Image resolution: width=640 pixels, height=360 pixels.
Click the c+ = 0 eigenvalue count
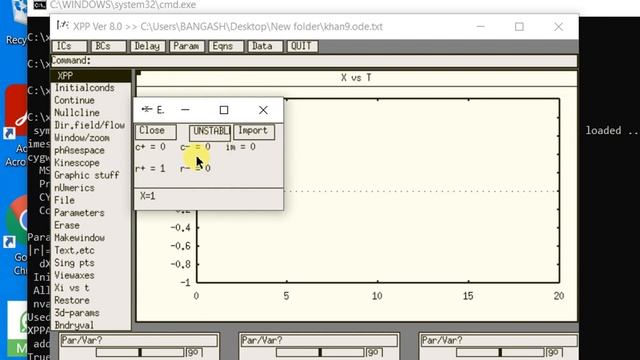(x=150, y=147)
